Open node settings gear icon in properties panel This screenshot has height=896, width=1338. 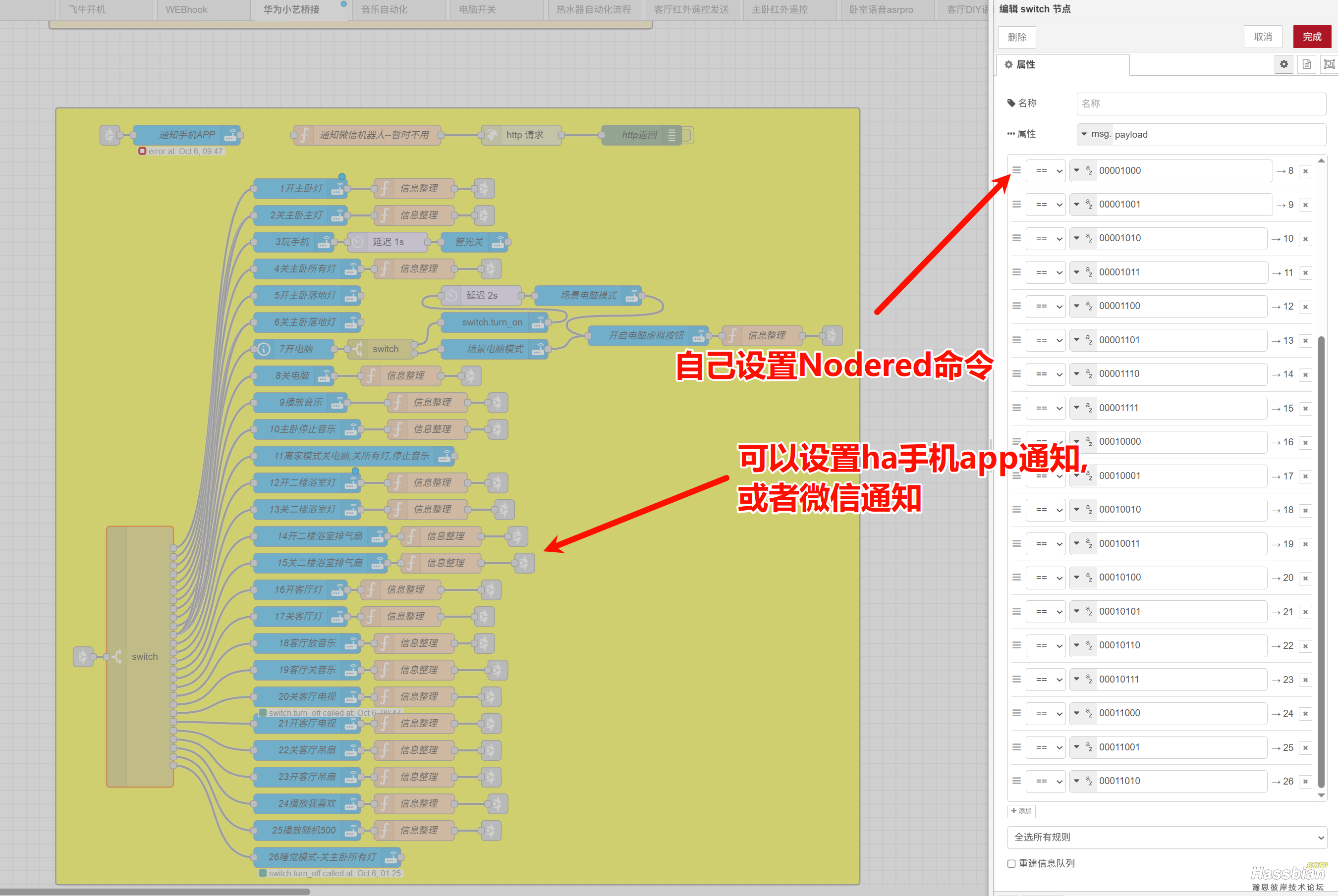pos(1283,64)
